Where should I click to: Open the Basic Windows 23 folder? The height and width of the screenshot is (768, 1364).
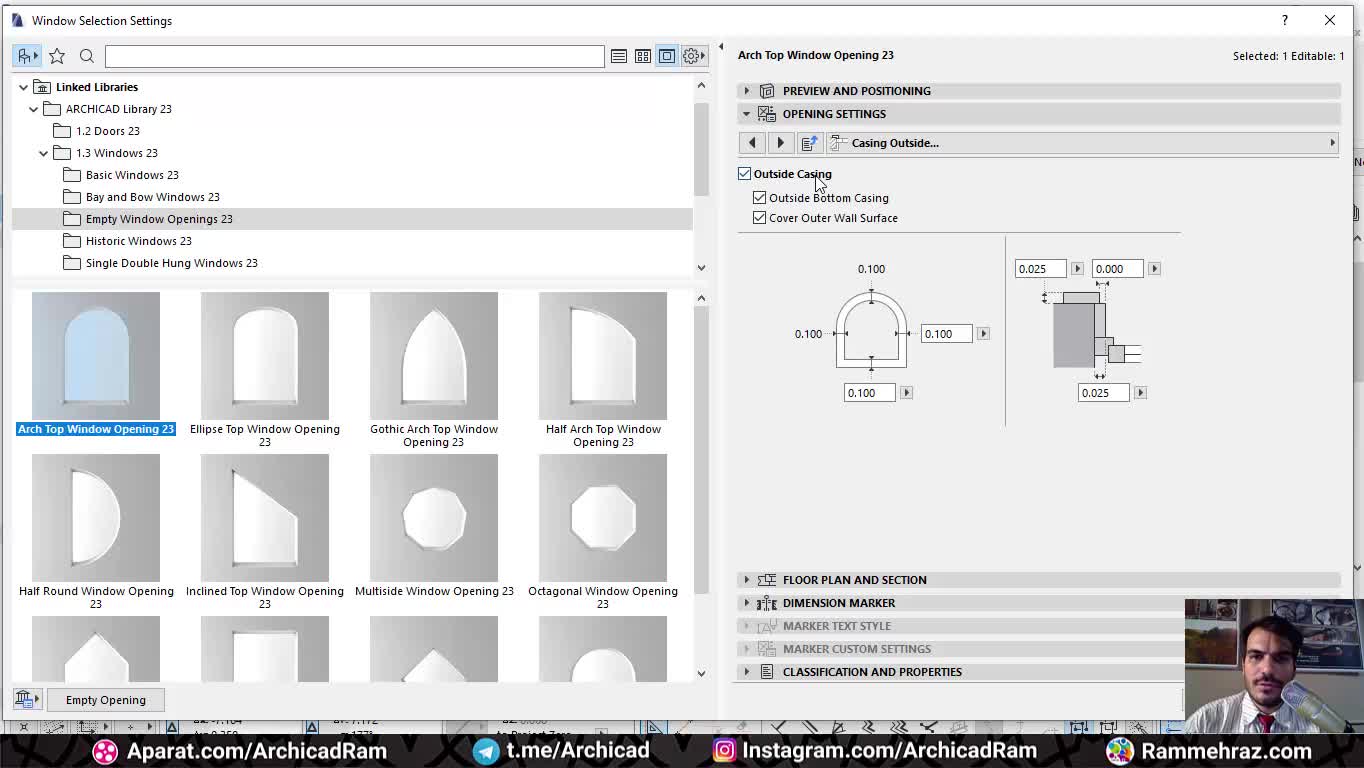(132, 175)
